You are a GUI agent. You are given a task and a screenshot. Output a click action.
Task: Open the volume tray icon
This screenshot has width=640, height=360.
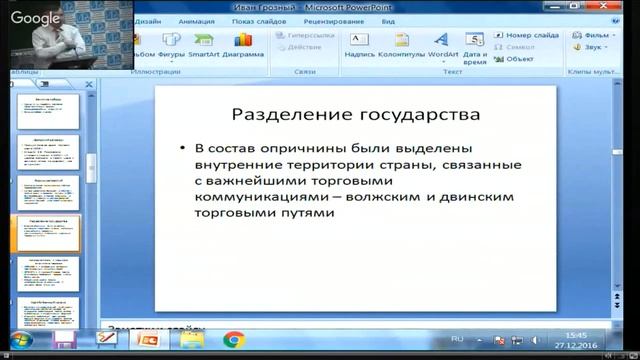pos(534,340)
